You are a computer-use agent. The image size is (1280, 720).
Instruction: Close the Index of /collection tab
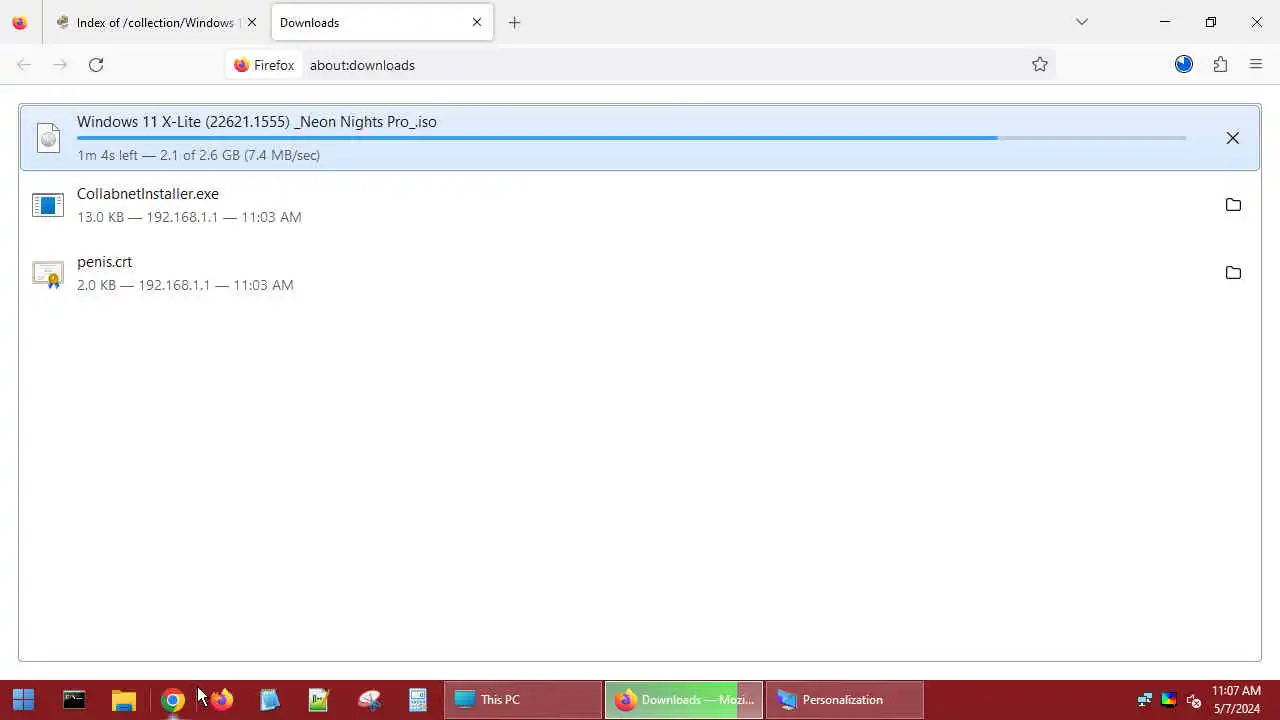click(252, 22)
